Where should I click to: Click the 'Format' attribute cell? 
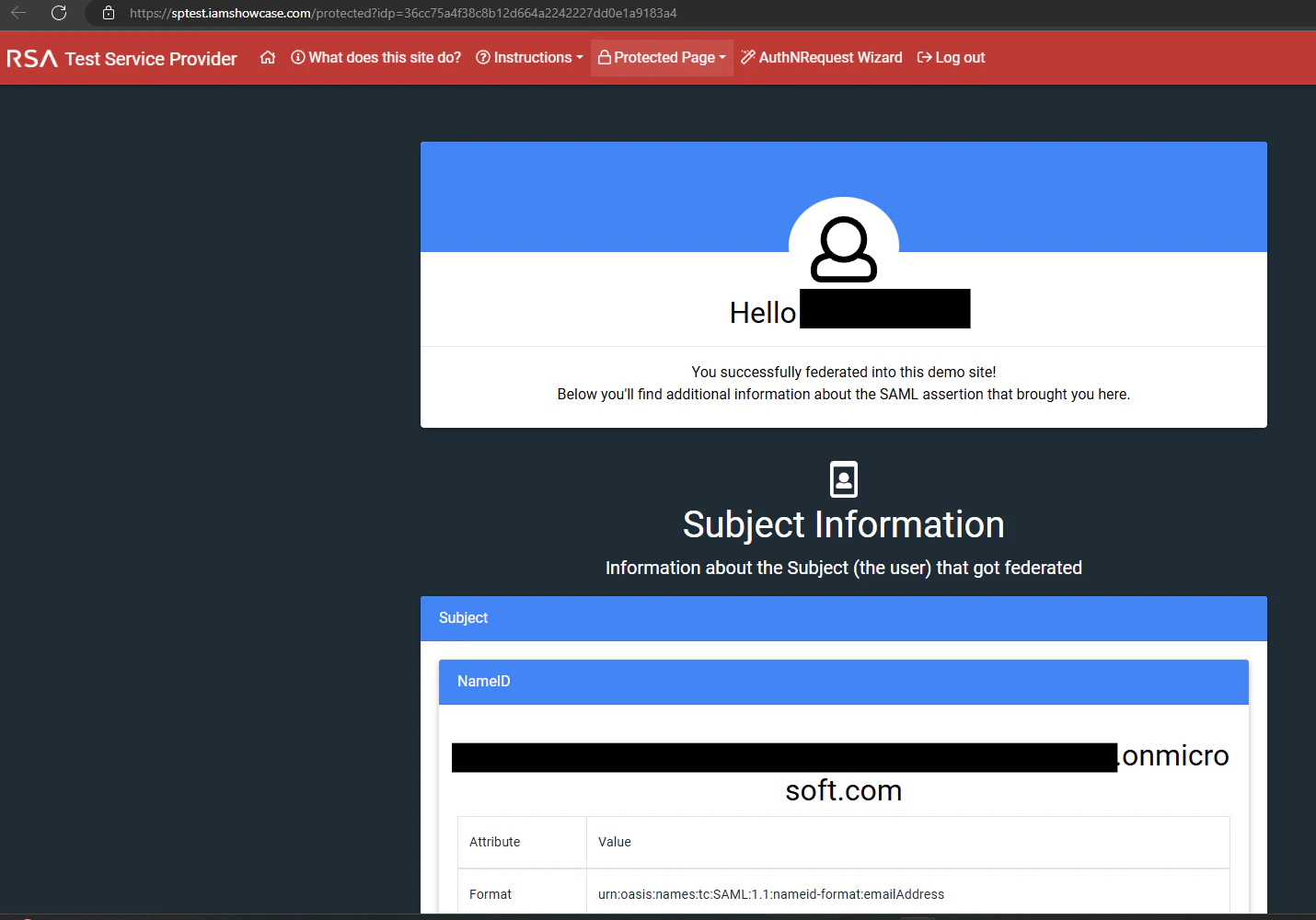(522, 893)
